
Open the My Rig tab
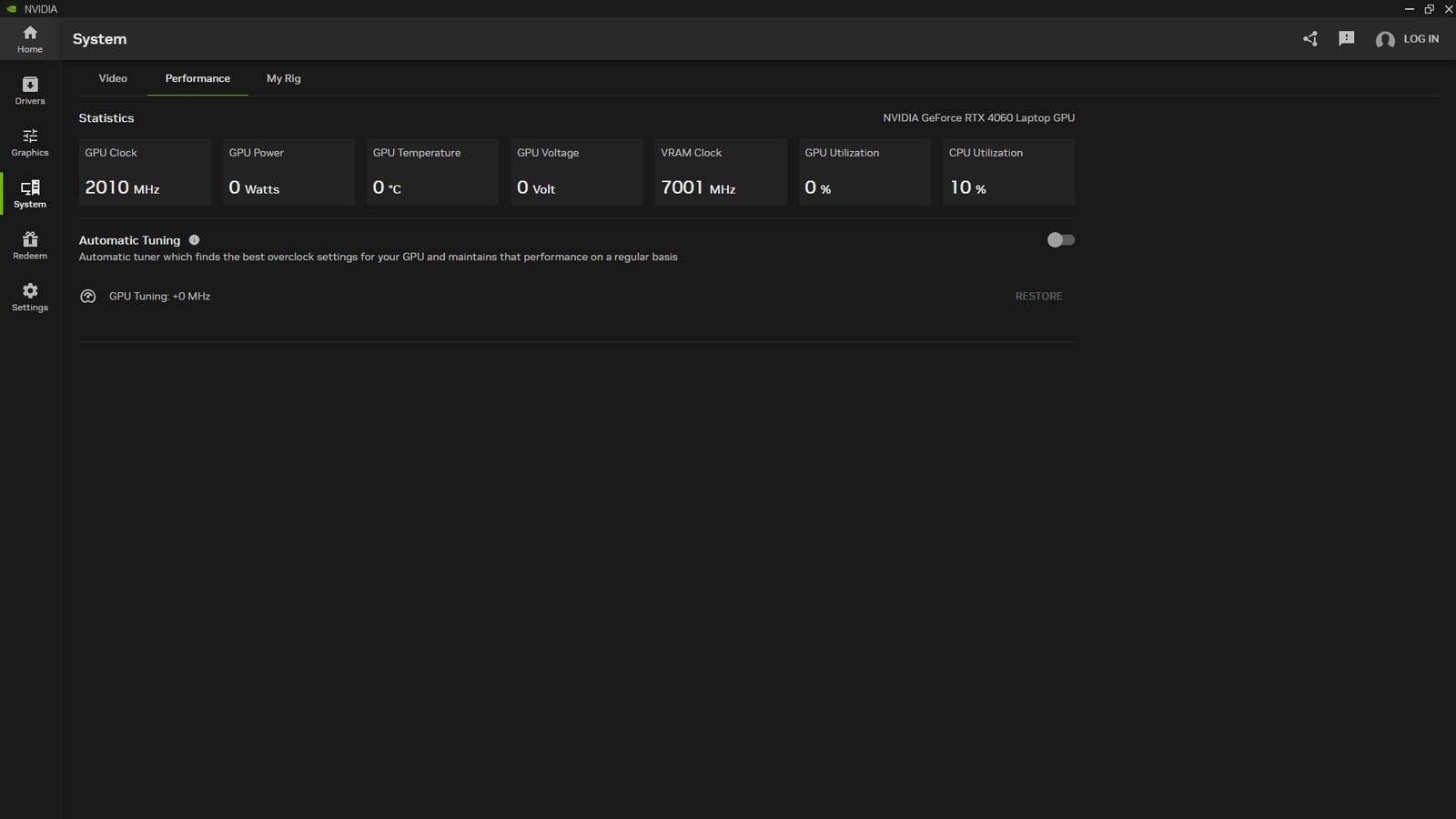point(283,78)
